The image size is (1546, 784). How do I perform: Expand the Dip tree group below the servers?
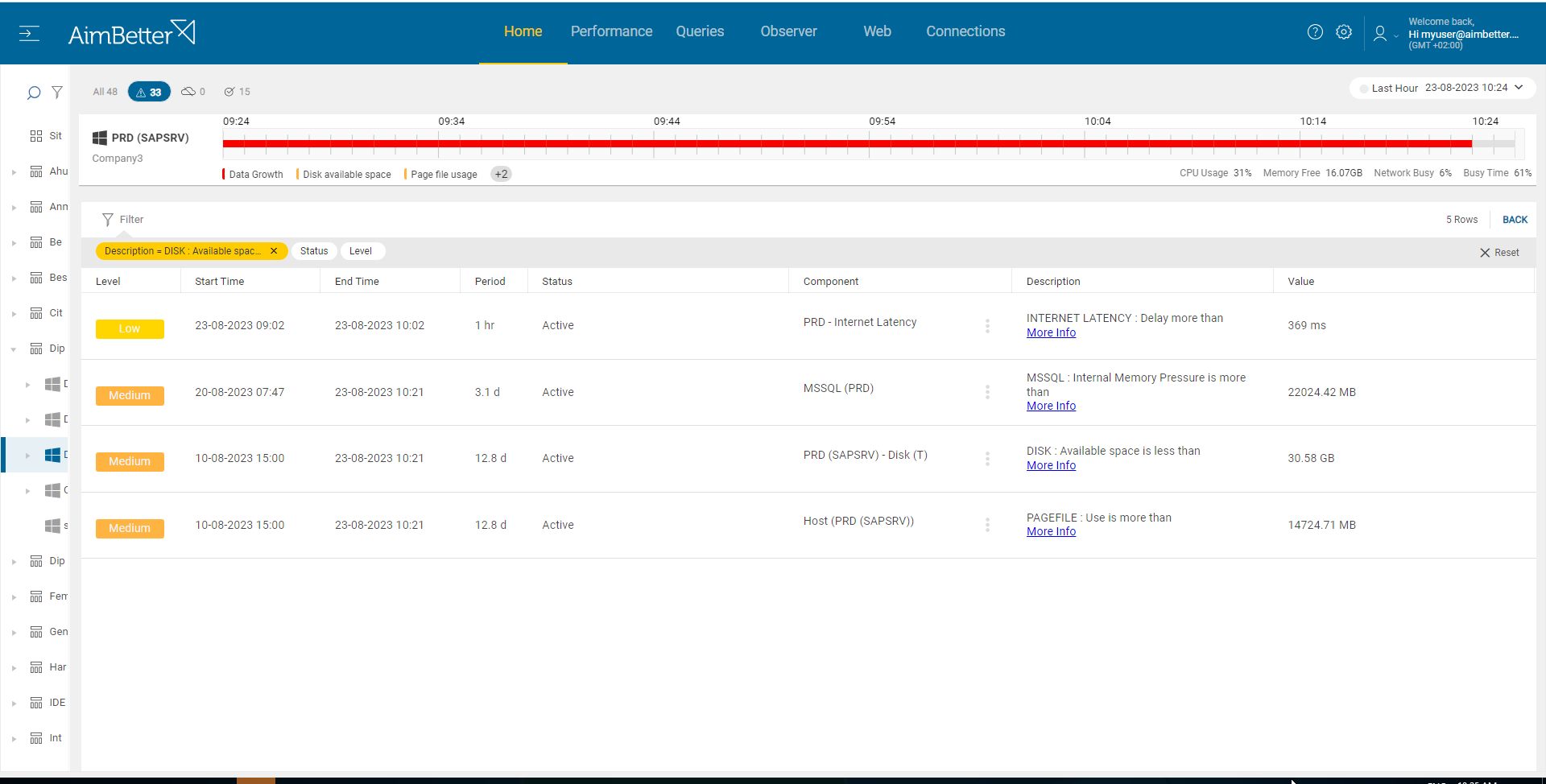tap(14, 562)
